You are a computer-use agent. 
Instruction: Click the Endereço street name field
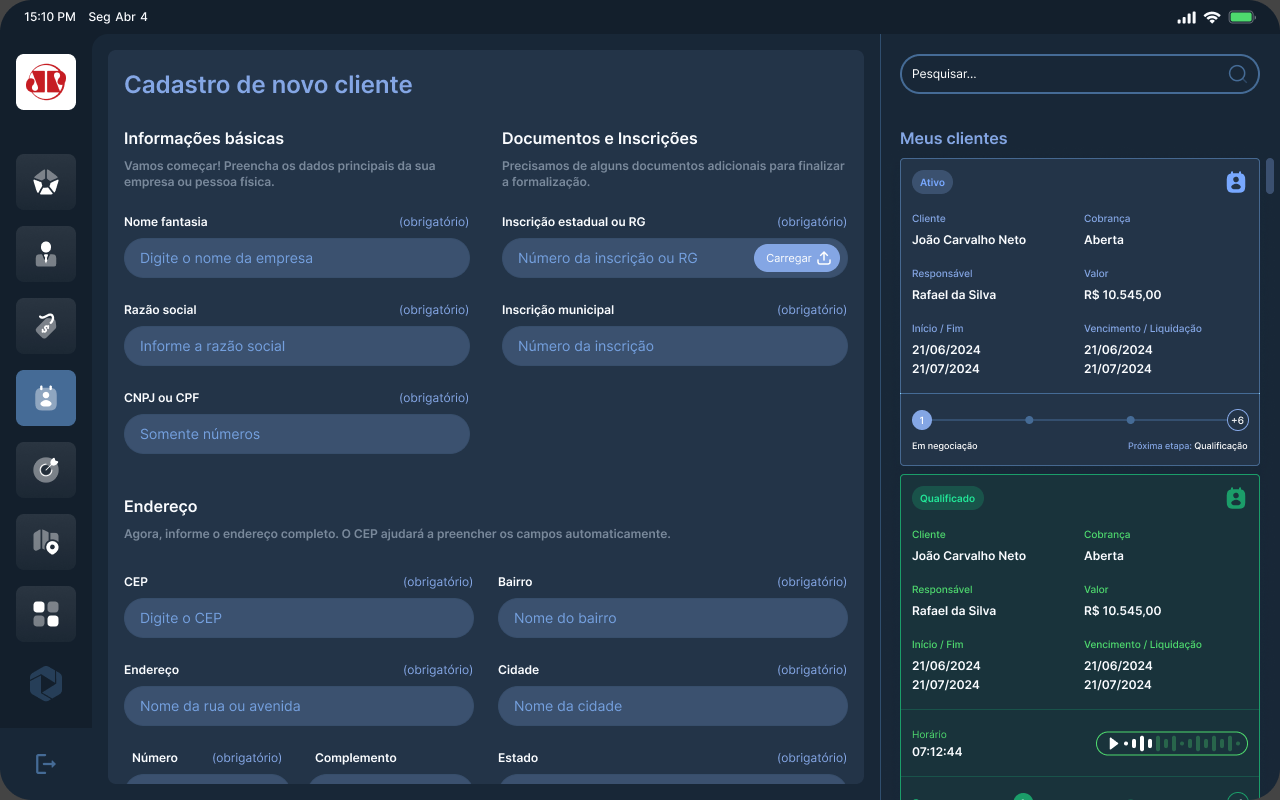pyautogui.click(x=299, y=706)
